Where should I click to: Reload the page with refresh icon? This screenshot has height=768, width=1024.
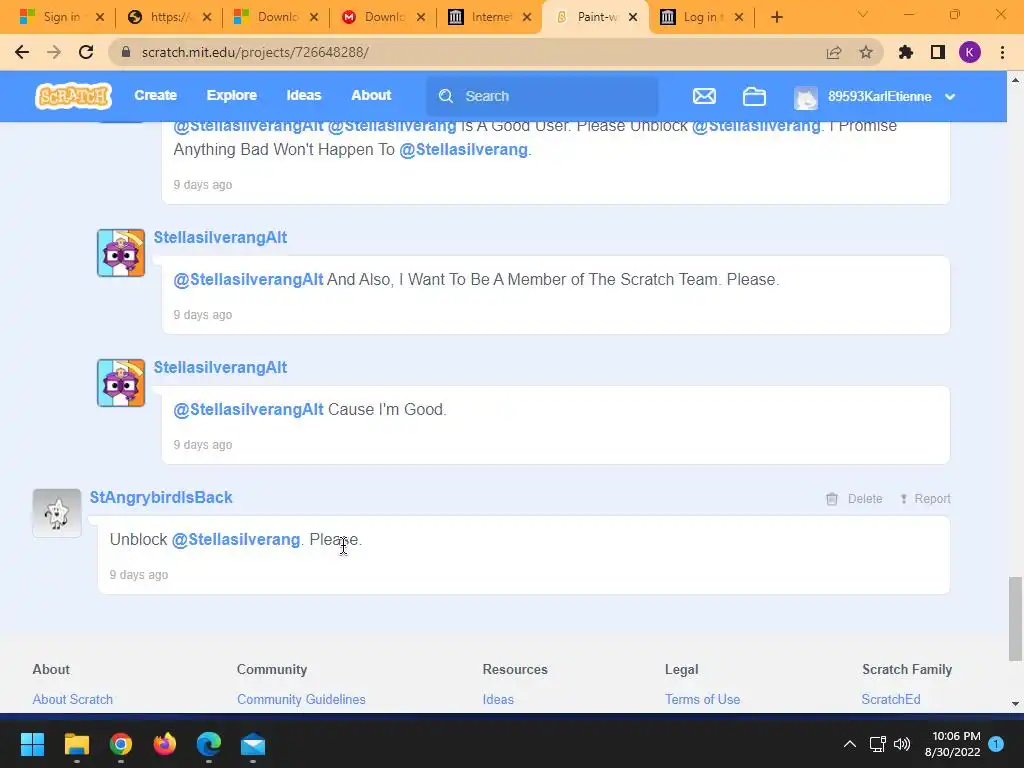coord(86,52)
